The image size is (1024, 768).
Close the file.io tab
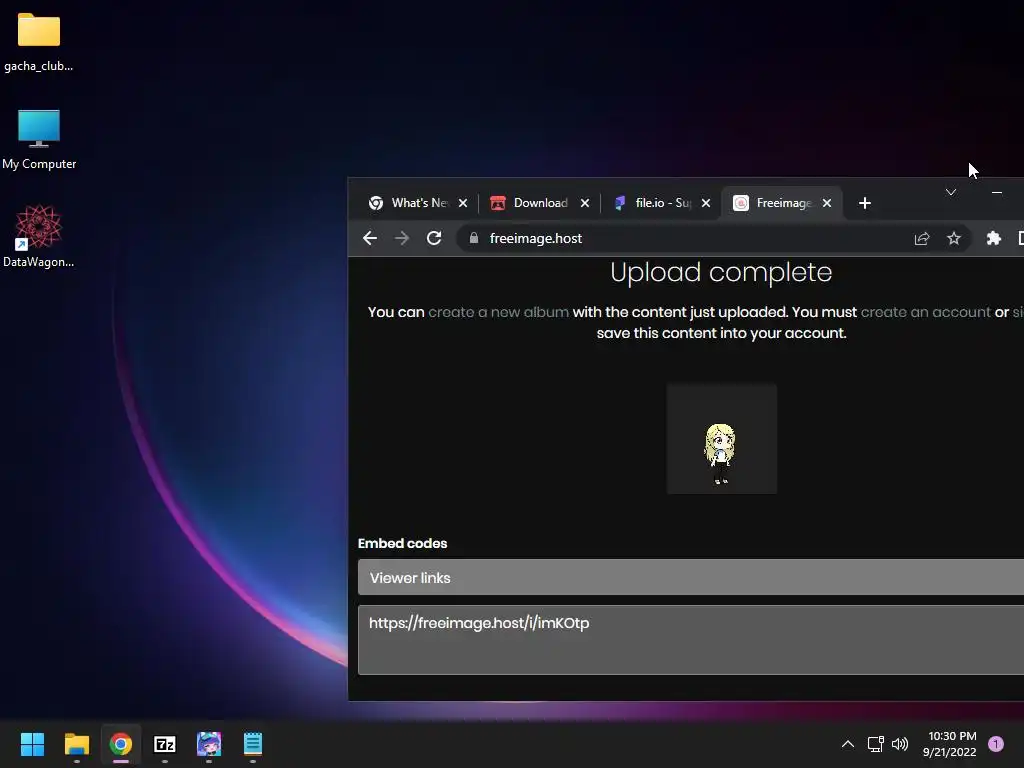[706, 203]
